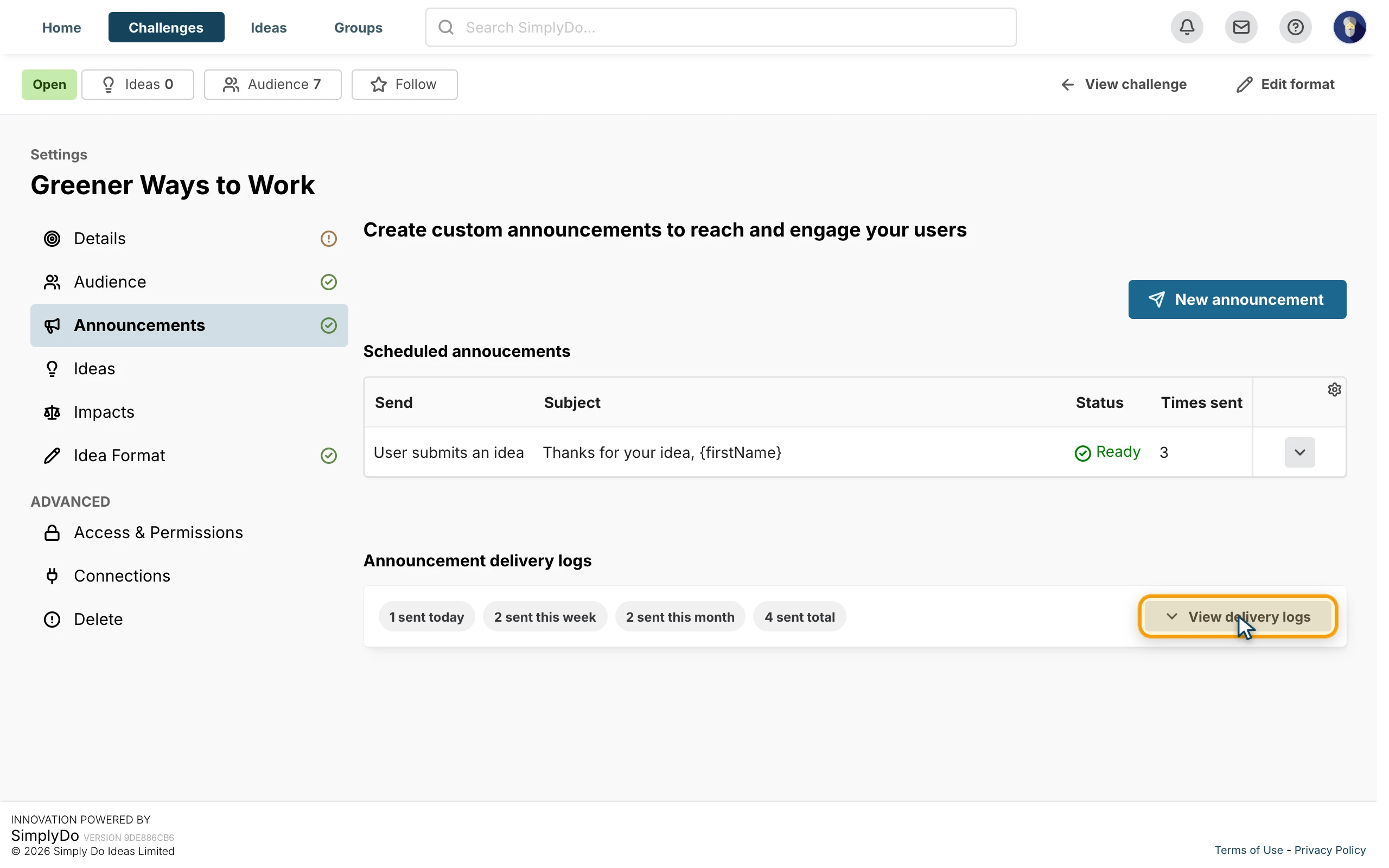Viewport: 1389px width, 868px height.
Task: Click the 1 sent today chip
Action: pos(426,617)
